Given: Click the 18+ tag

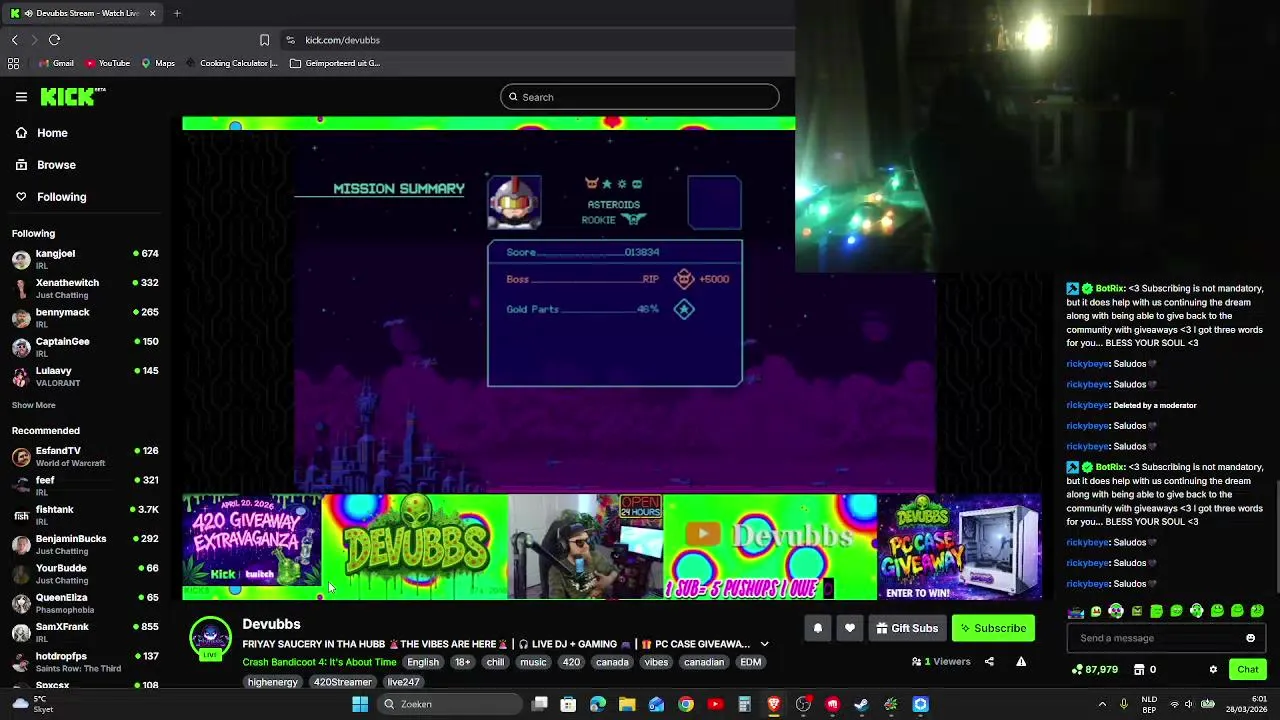Looking at the screenshot, I should [462, 662].
